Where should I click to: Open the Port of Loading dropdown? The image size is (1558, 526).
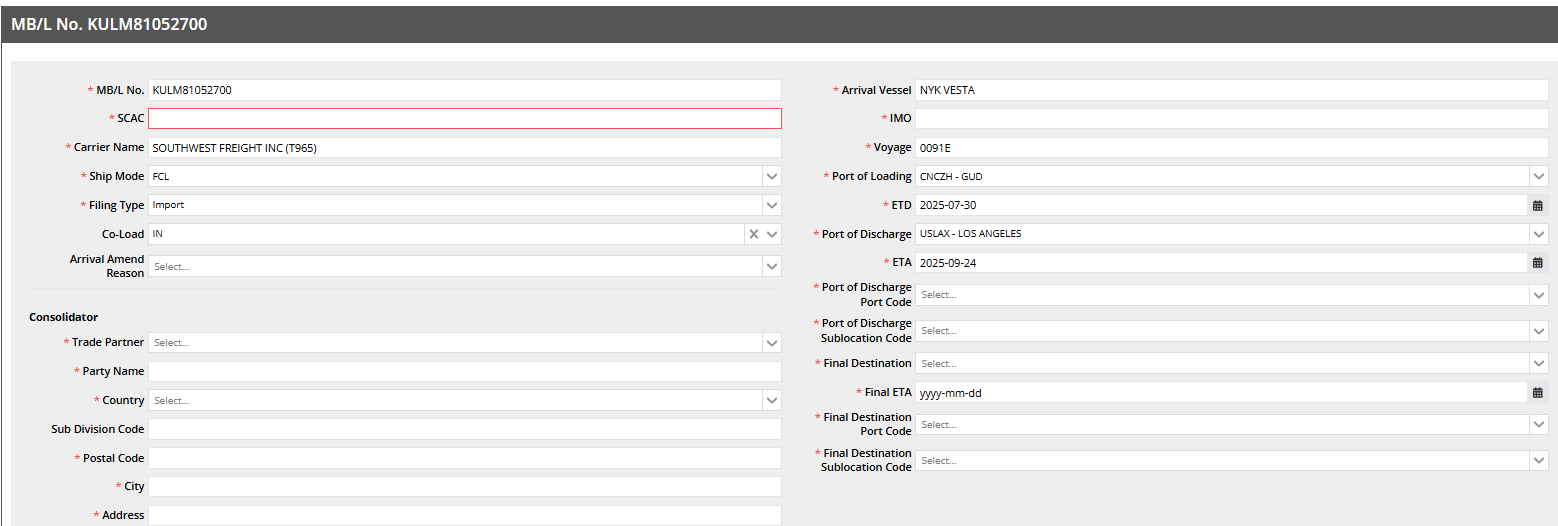[1538, 177]
